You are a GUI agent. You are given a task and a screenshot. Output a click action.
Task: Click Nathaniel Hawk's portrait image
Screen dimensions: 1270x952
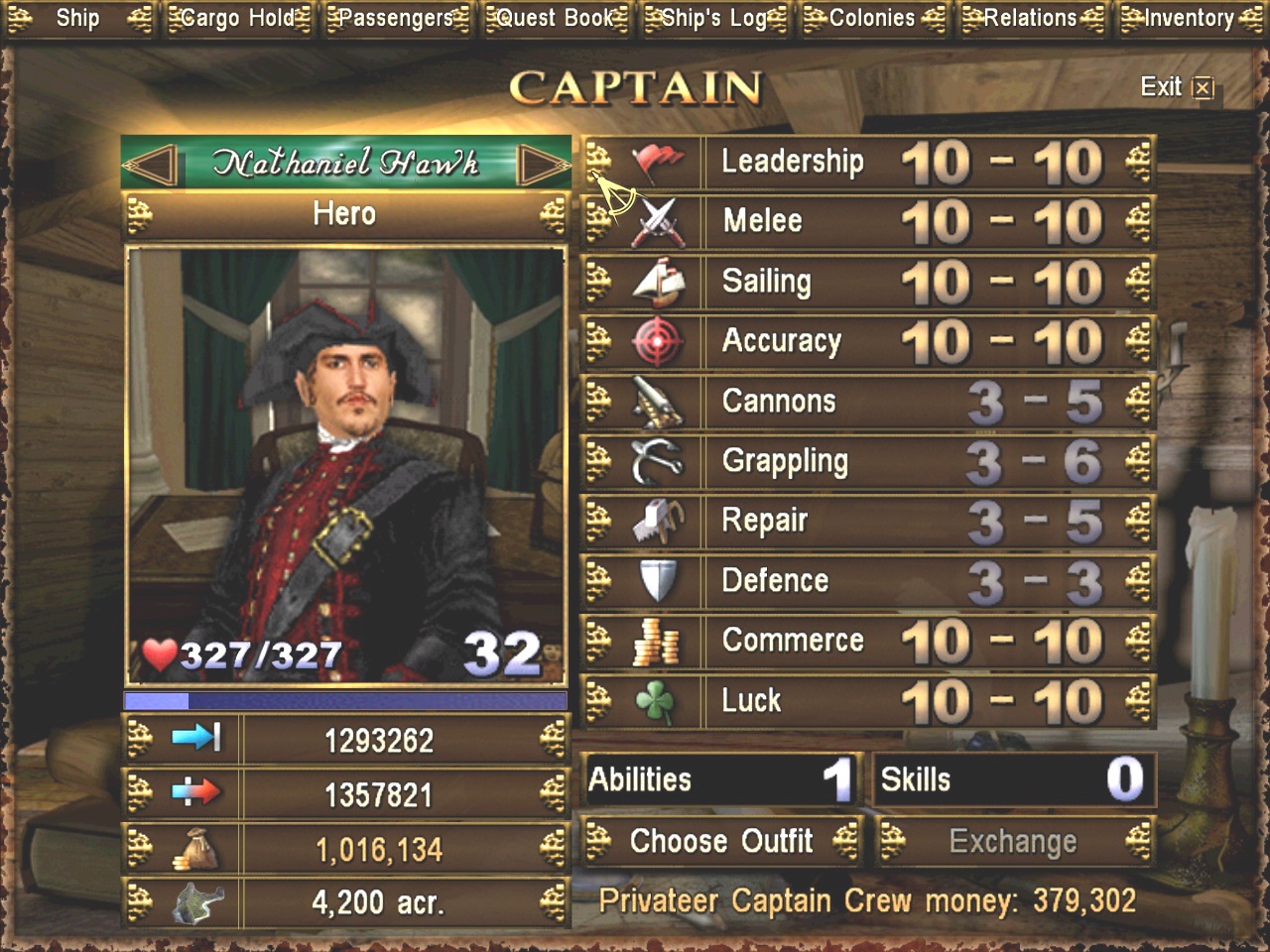coord(345,466)
